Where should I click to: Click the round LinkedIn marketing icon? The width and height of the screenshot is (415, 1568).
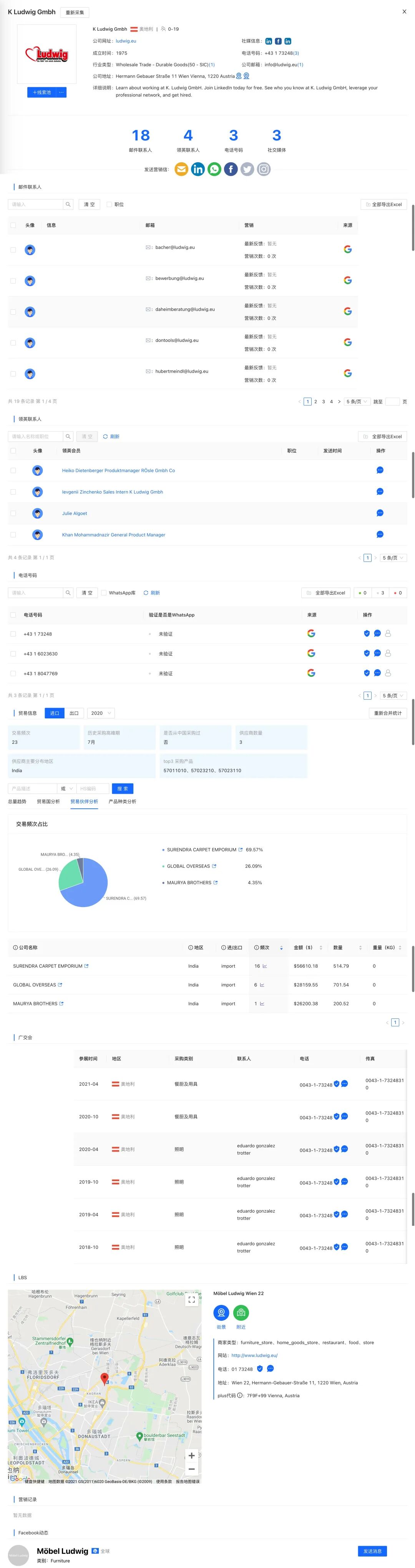[198, 169]
